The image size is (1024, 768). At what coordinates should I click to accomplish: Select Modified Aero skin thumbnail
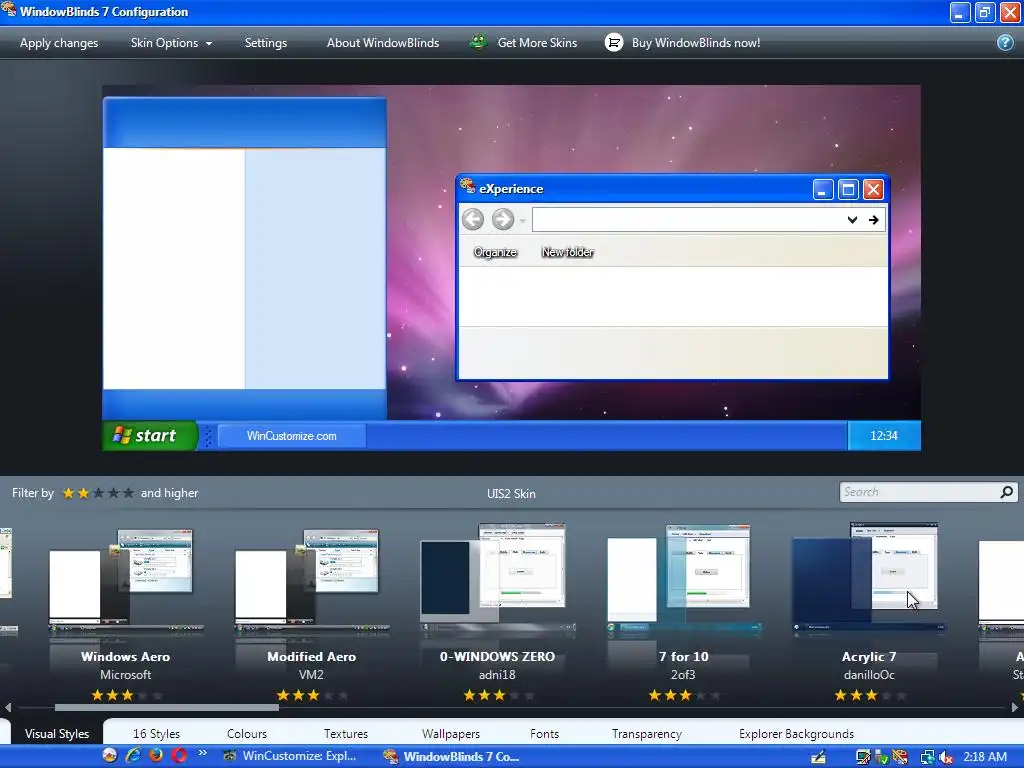coord(312,581)
